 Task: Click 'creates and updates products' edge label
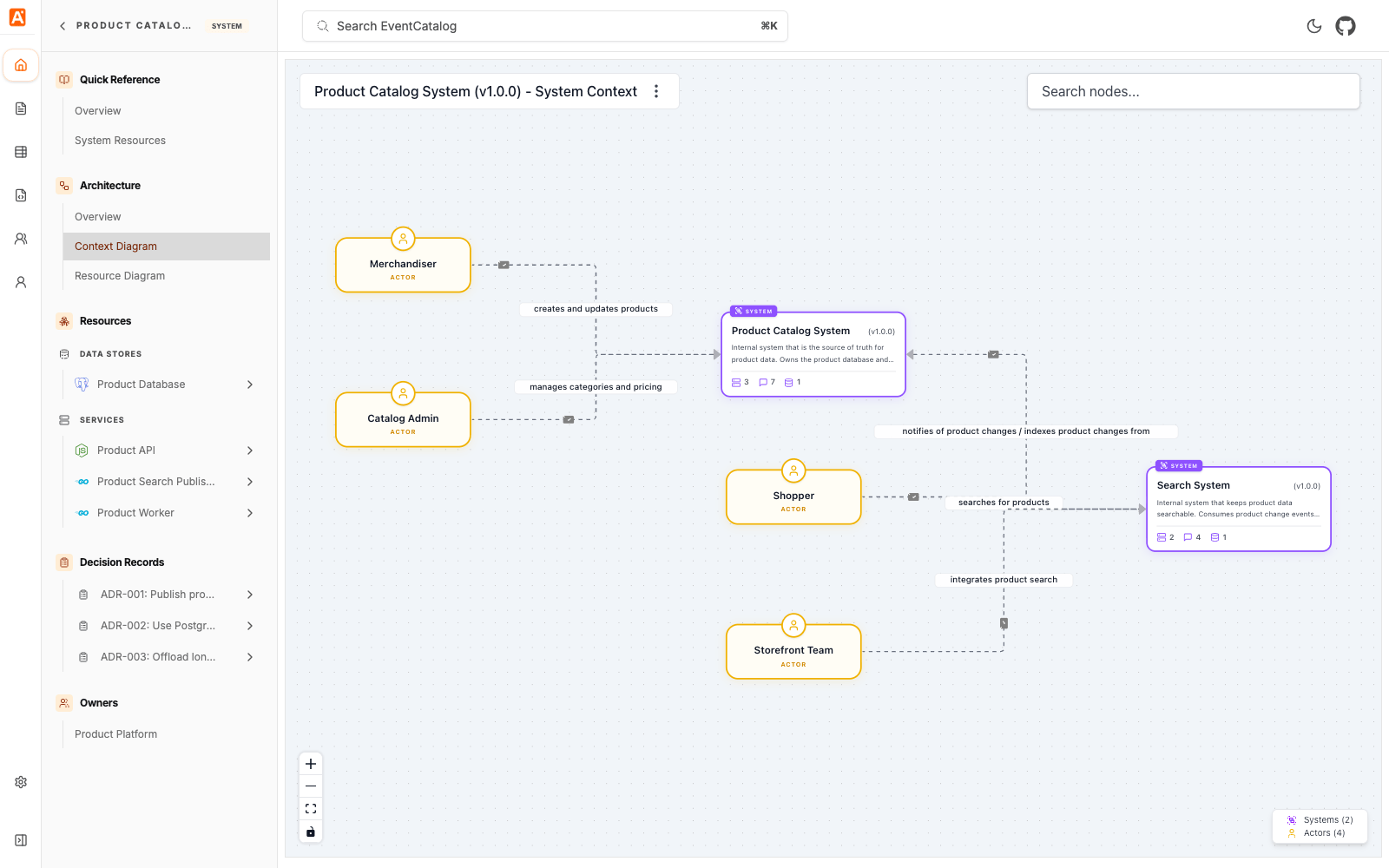596,309
